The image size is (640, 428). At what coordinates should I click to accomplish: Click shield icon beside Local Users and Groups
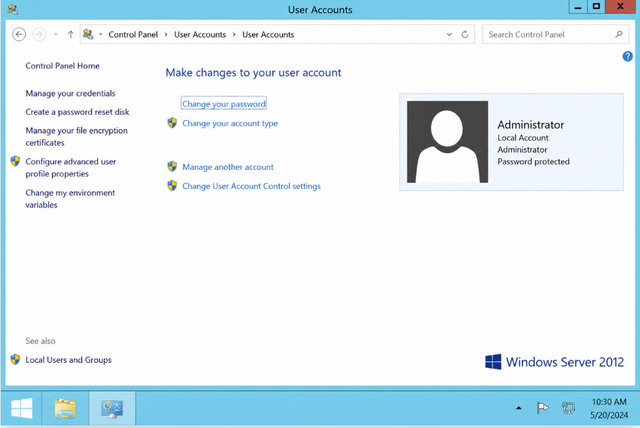(x=16, y=359)
